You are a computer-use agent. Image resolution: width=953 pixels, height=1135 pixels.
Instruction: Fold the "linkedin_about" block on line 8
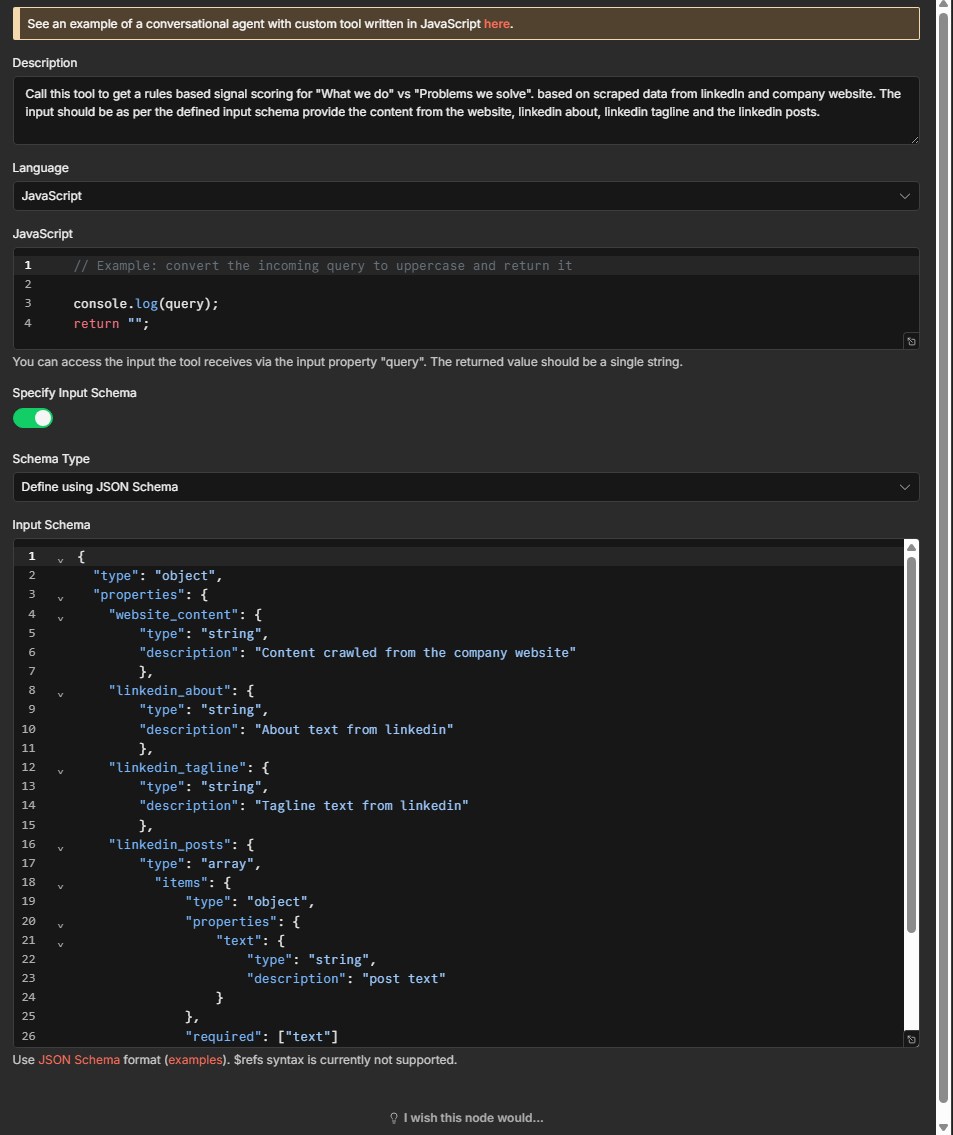pyautogui.click(x=60, y=691)
